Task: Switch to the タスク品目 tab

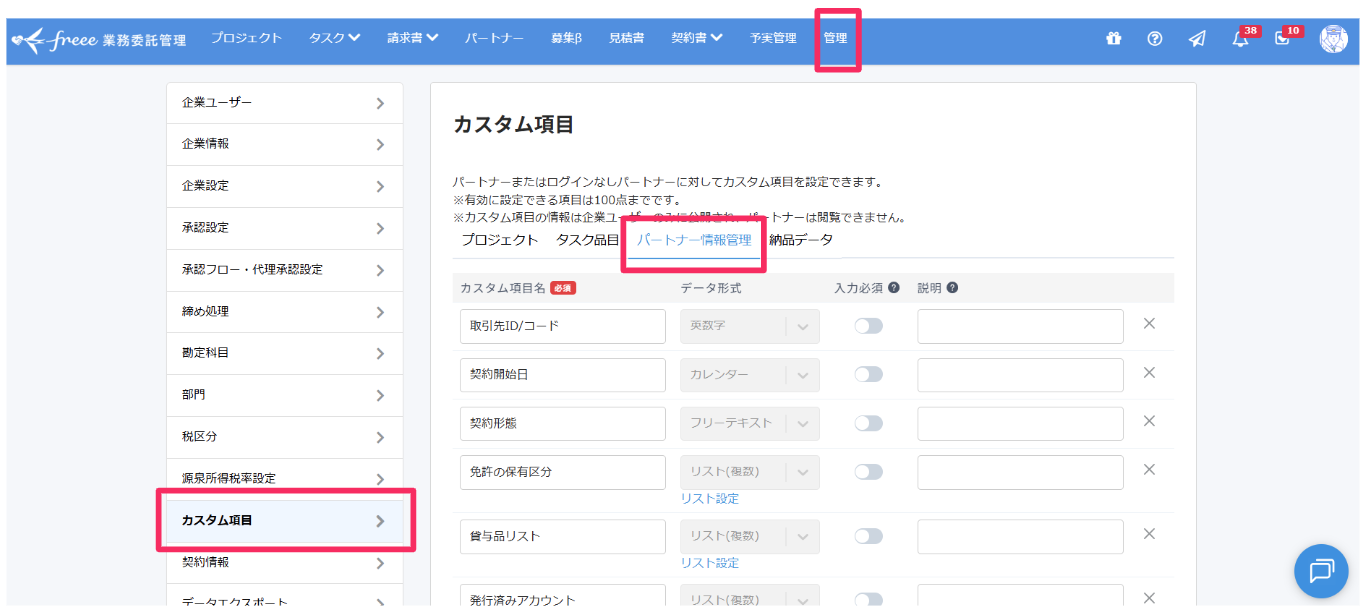Action: (588, 240)
